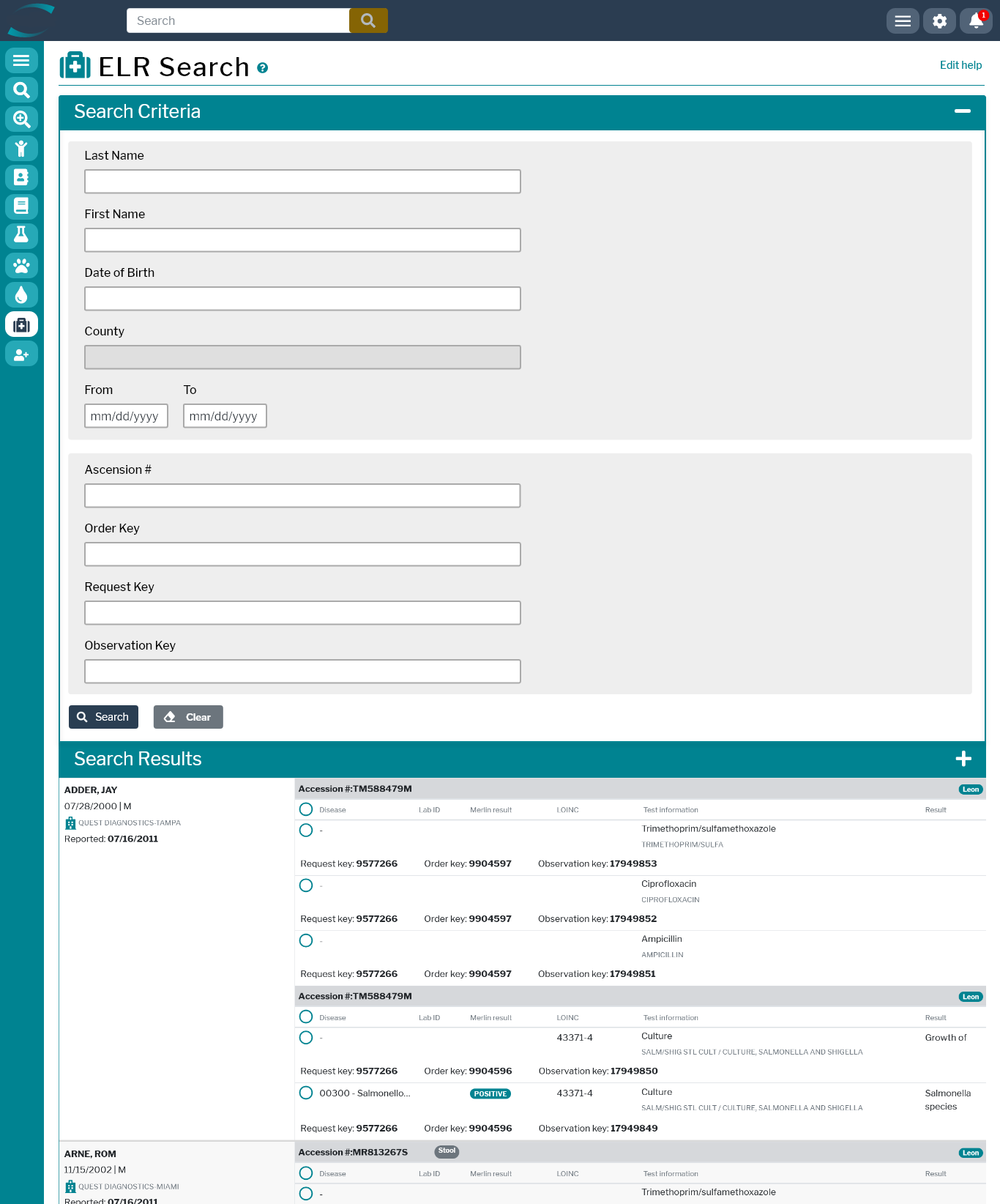The width and height of the screenshot is (1000, 1204).
Task: Focus the top bar Search input
Action: pyautogui.click(x=238, y=21)
